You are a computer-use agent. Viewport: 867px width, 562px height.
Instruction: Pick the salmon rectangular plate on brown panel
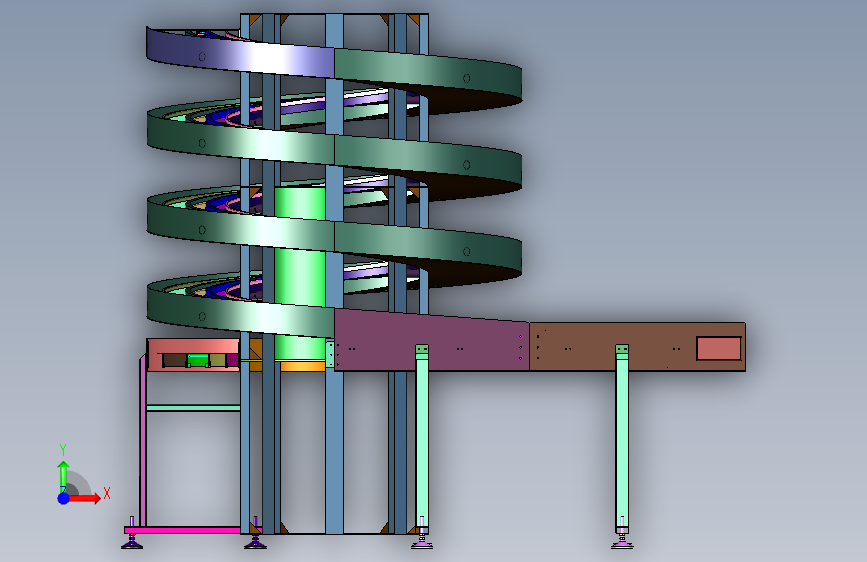click(x=719, y=348)
